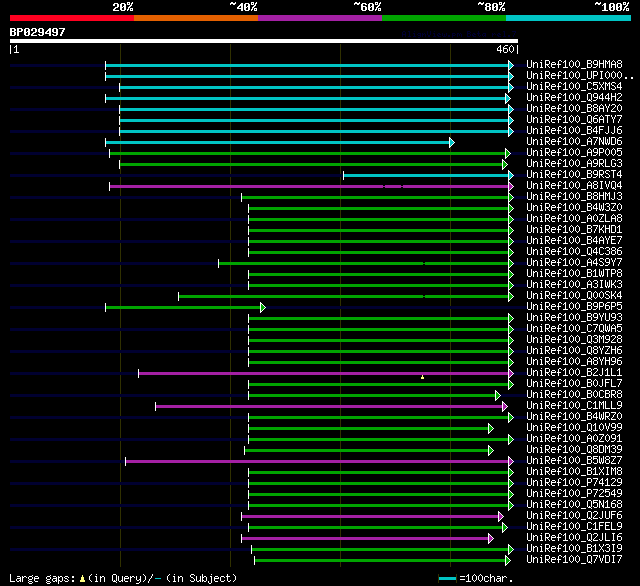640x586 pixels.
Task: Click the red 20% identity legend segment
Action: [72, 18]
